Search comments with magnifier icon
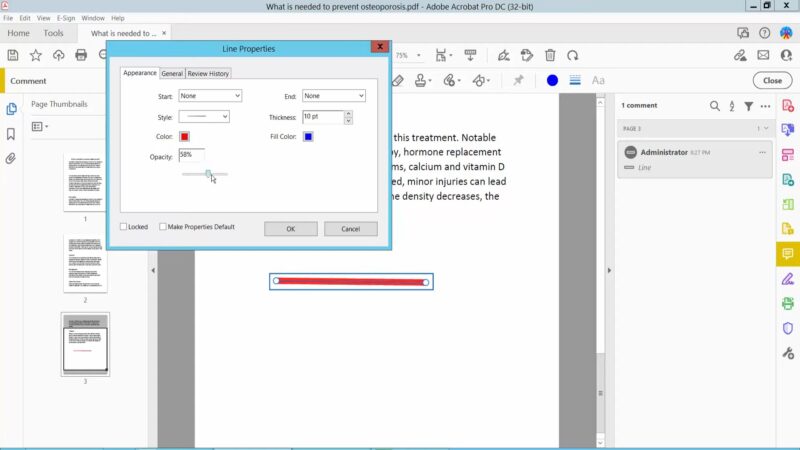 coord(715,106)
